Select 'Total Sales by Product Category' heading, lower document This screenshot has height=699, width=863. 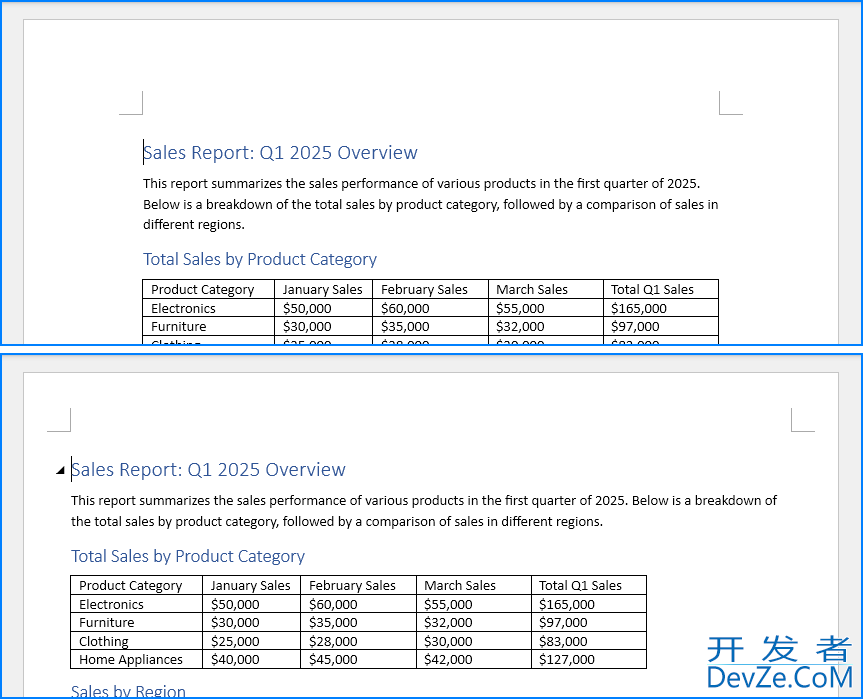(188, 556)
